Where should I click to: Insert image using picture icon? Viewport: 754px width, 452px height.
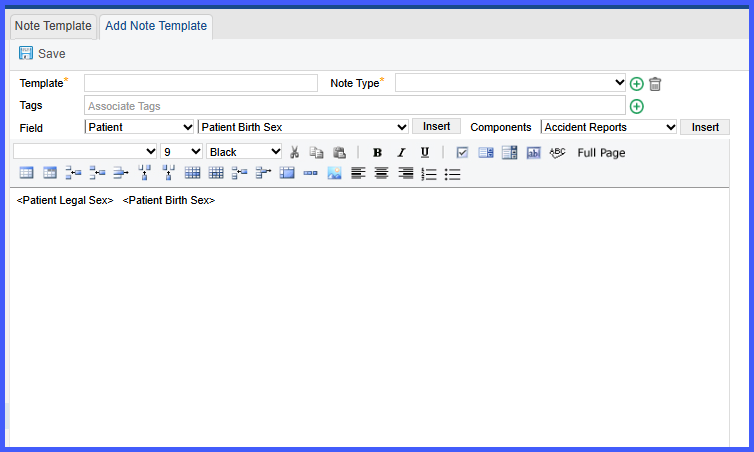point(334,173)
